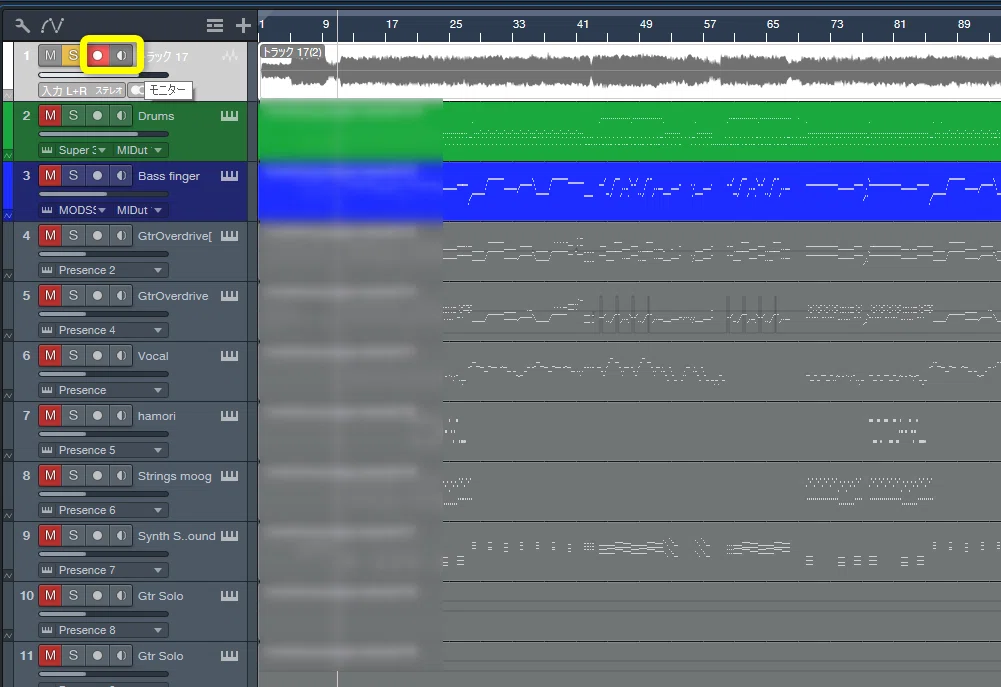1001x687 pixels.
Task: Open the track list wrench settings
Action: point(22,26)
